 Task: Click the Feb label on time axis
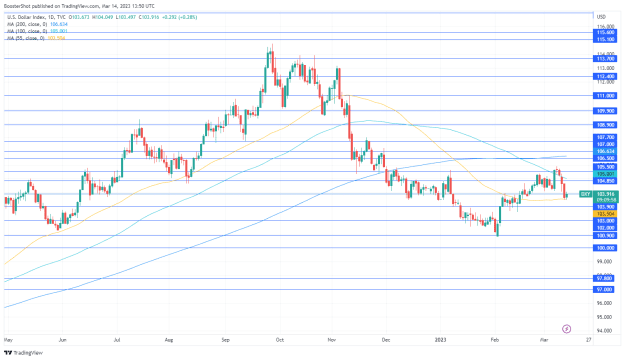[495, 340]
